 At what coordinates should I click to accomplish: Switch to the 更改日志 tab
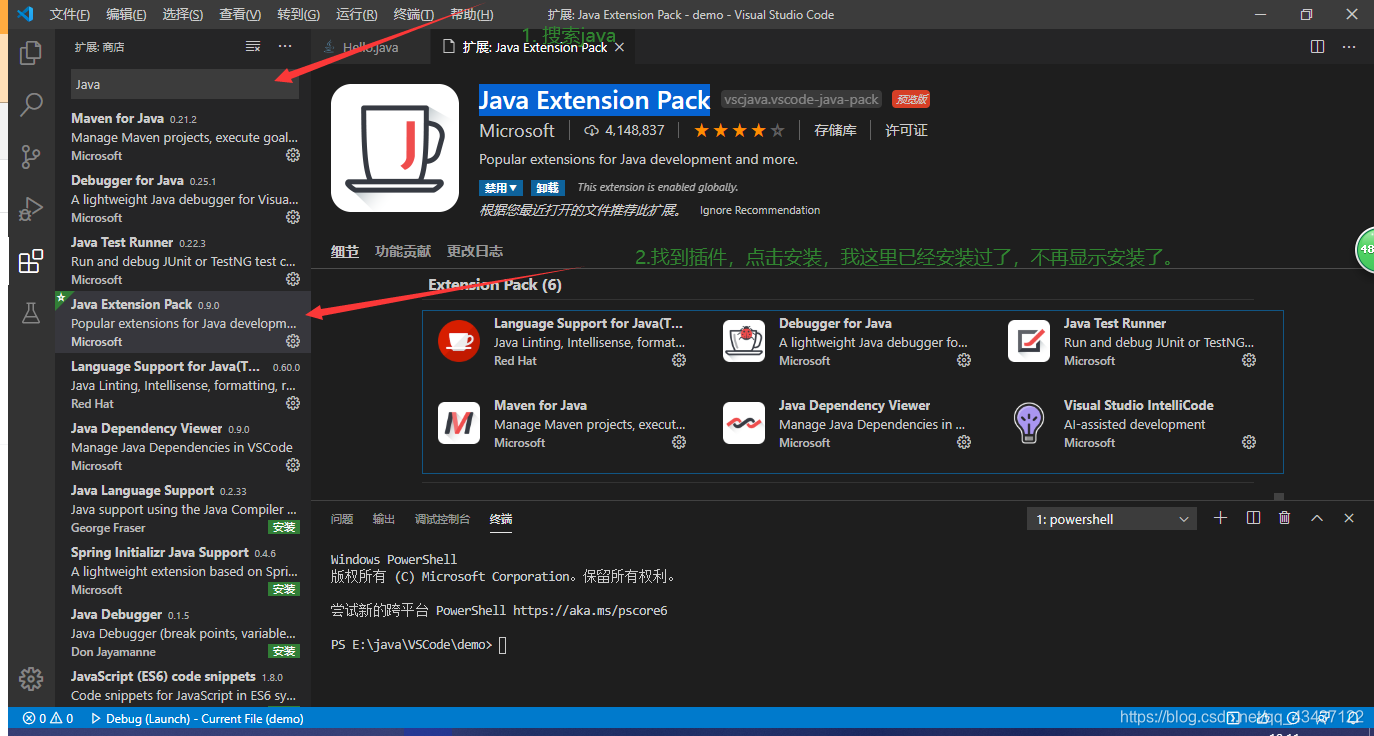[x=475, y=251]
